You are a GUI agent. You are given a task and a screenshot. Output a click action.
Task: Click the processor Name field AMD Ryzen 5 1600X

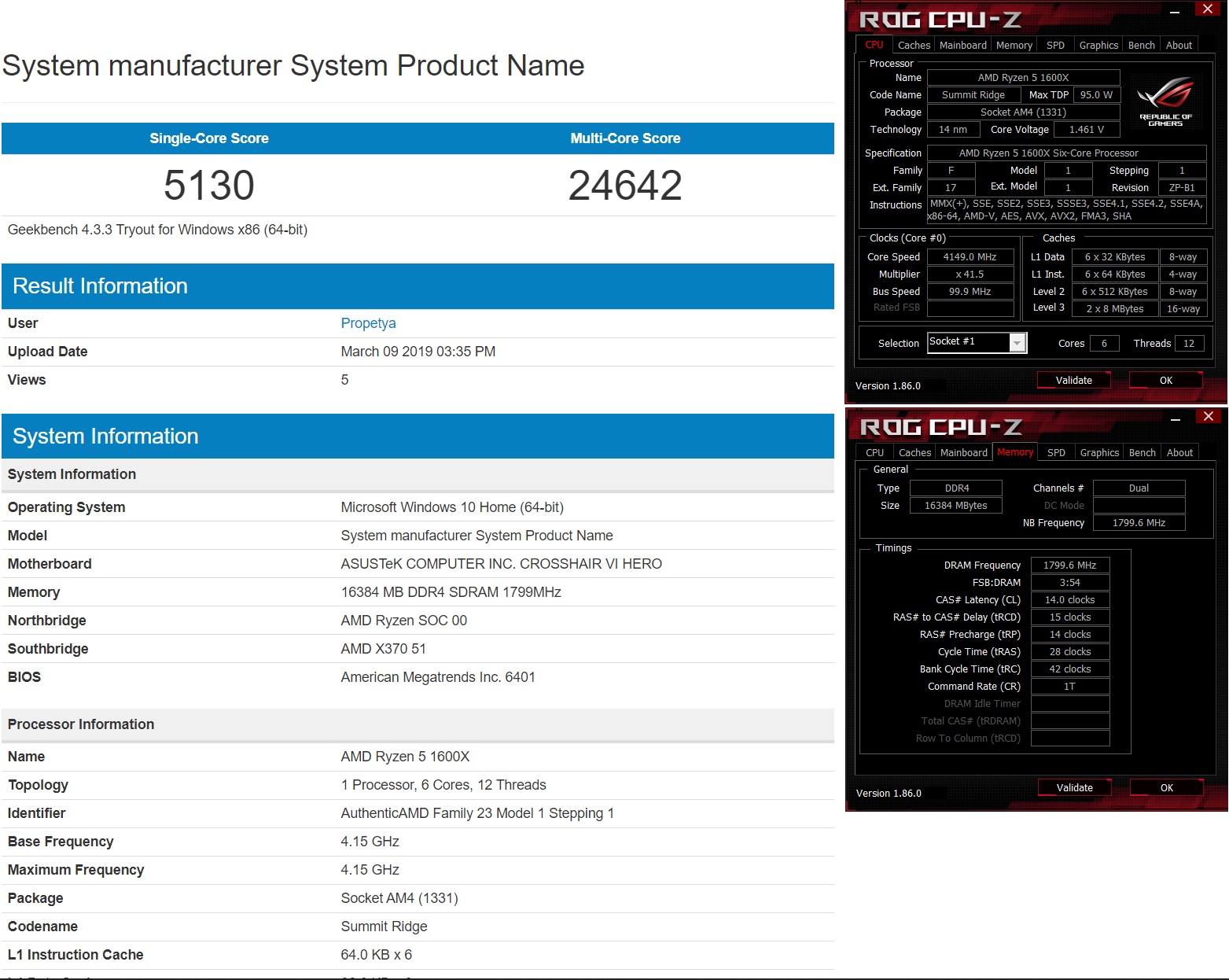[x=1023, y=77]
